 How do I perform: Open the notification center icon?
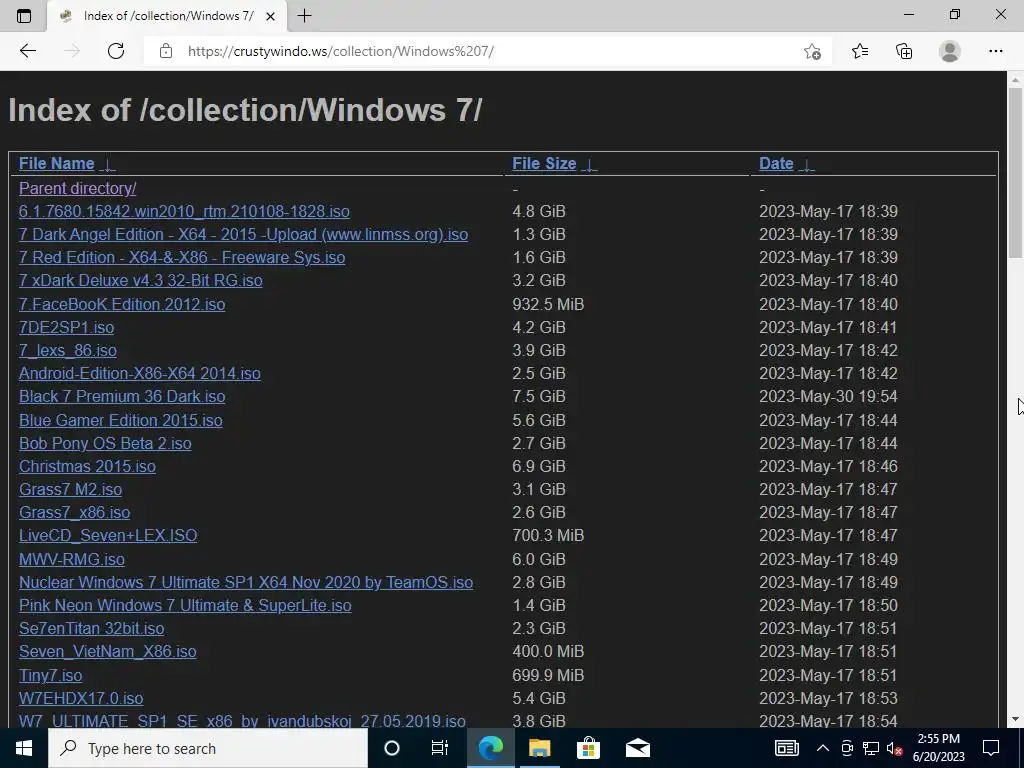991,748
